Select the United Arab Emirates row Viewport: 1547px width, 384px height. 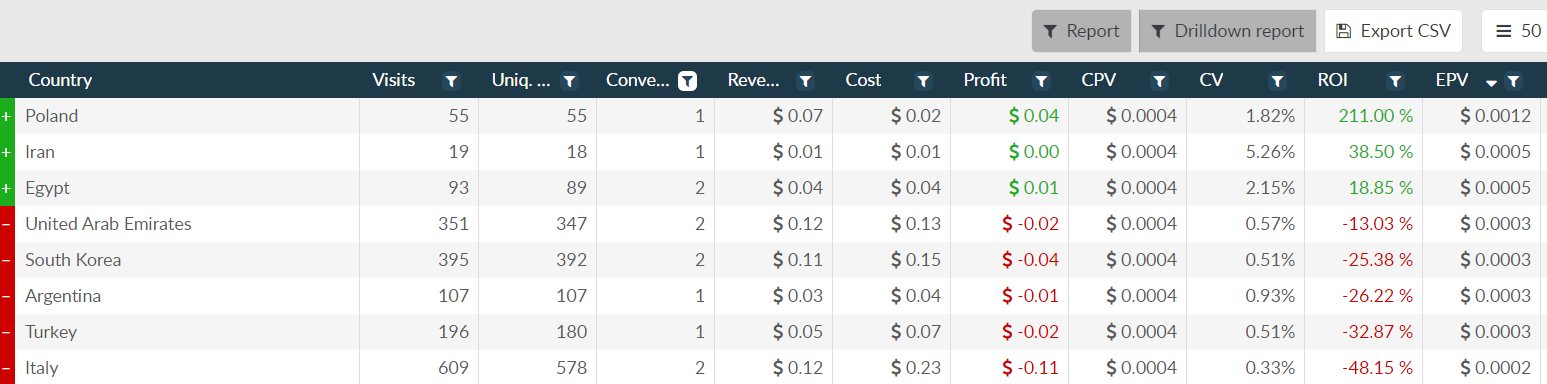pos(773,224)
